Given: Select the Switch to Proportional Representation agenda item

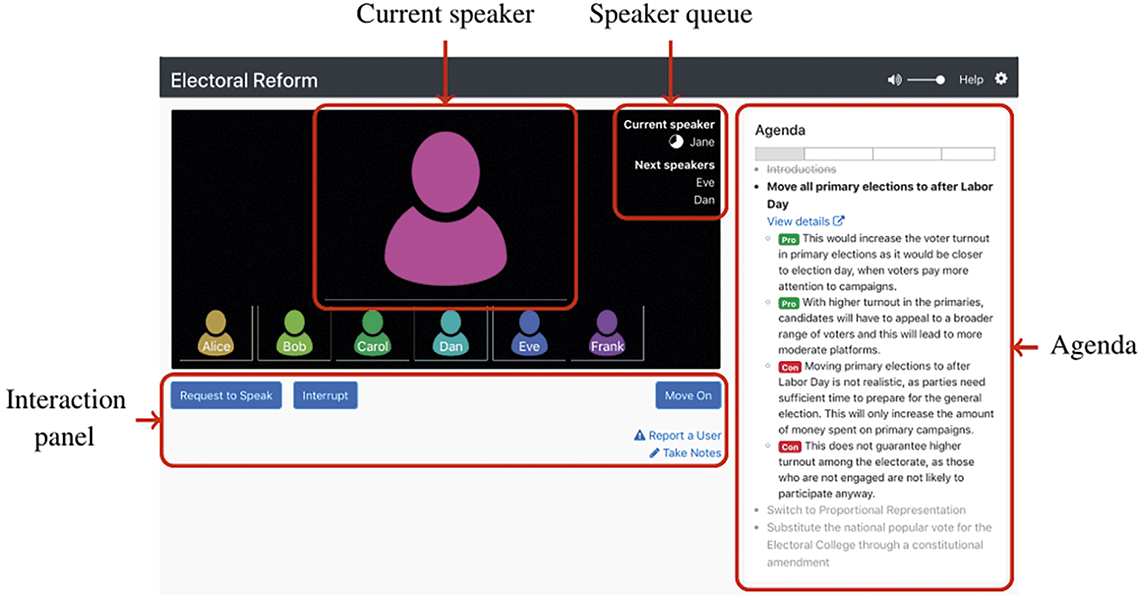Looking at the screenshot, I should point(866,510).
